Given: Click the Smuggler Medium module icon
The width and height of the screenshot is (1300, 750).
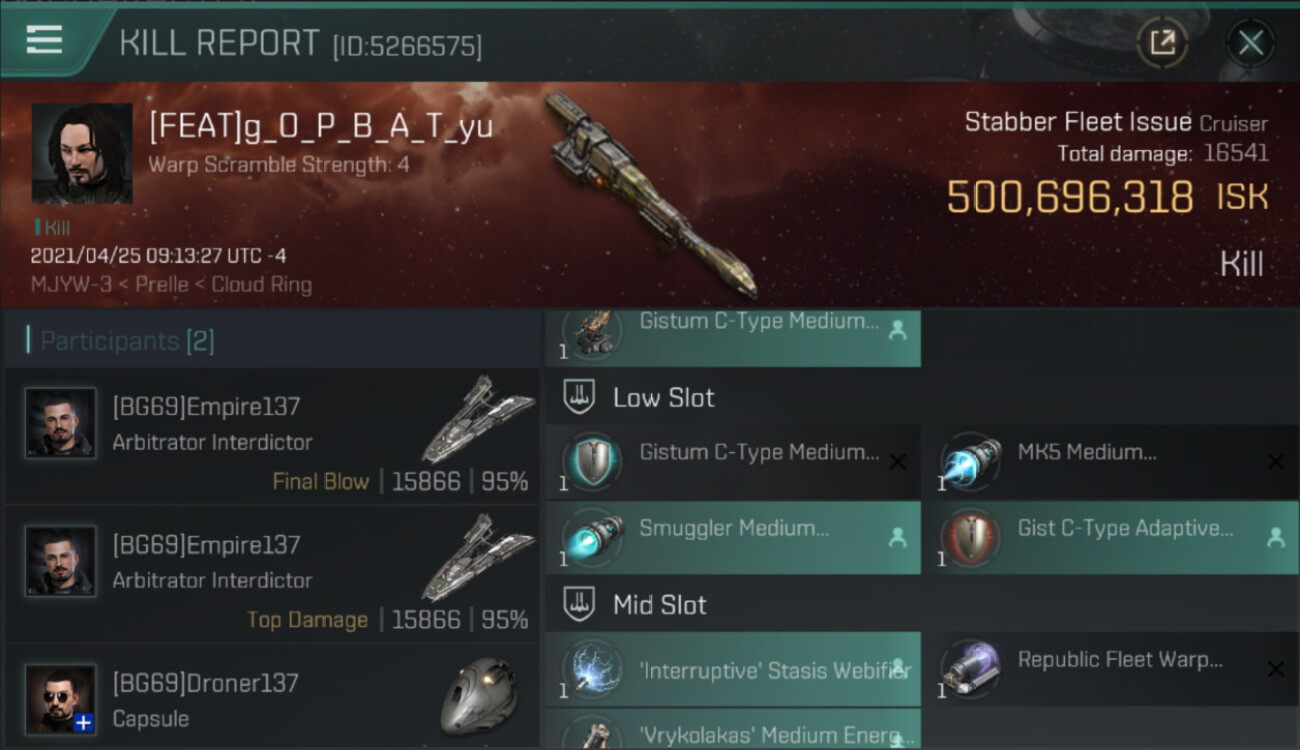Looking at the screenshot, I should coord(592,538).
